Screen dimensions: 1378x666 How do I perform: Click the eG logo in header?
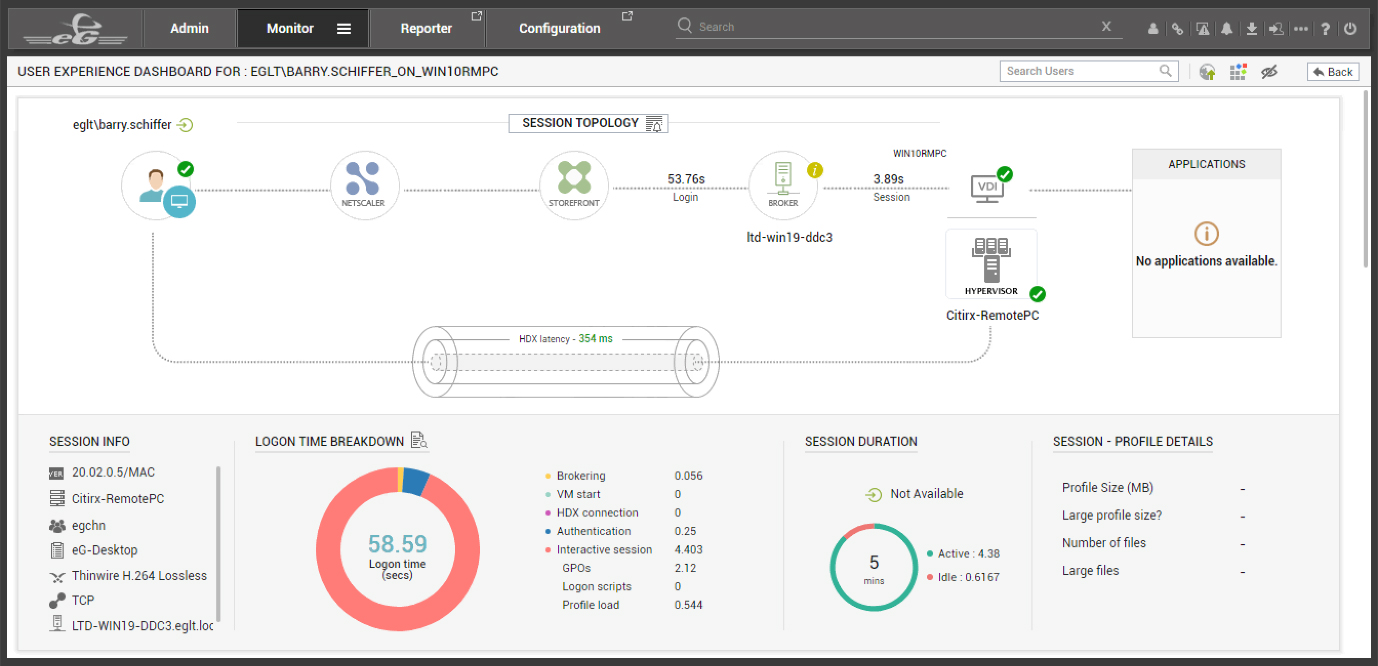(75, 28)
